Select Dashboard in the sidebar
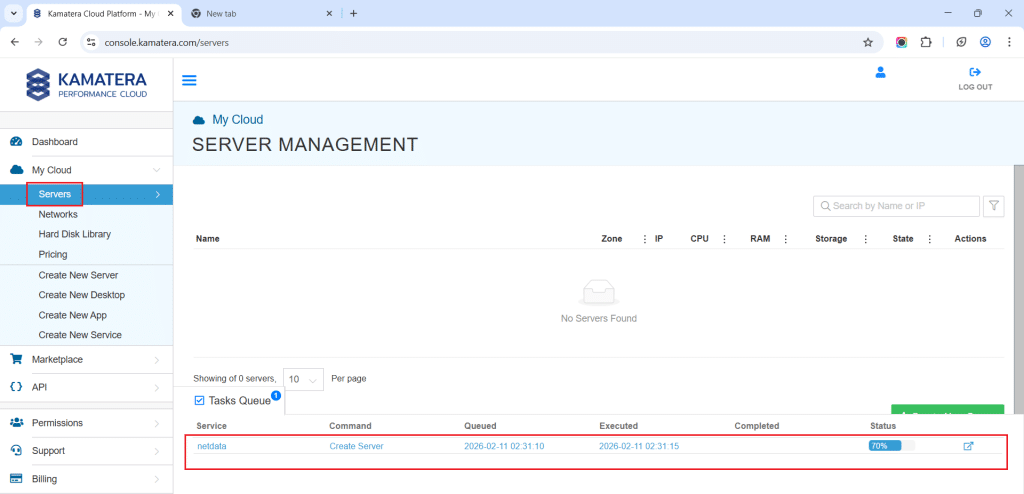This screenshot has height=494, width=1024. pyautogui.click(x=55, y=142)
